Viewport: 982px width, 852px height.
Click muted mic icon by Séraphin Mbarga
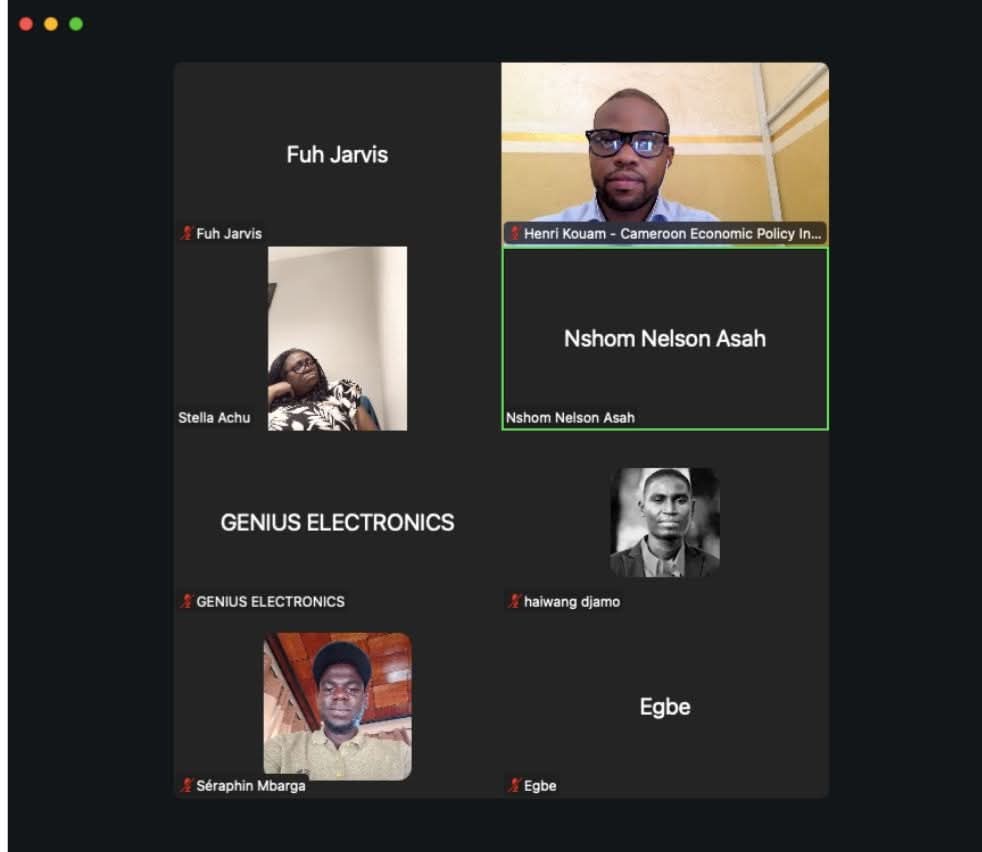pos(187,785)
